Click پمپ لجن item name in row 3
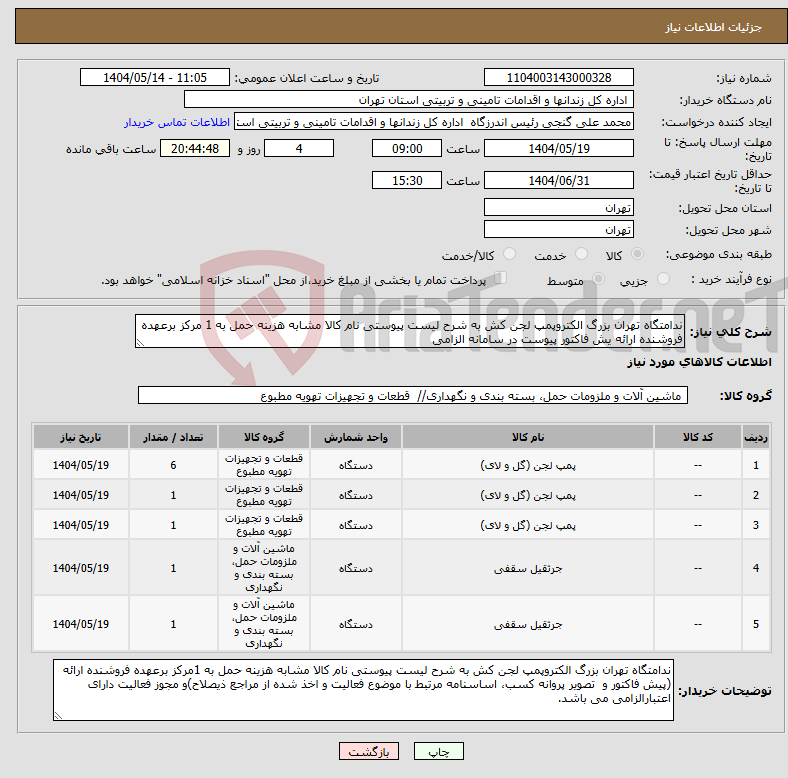Screen dimensions: 788x778 pos(528,525)
